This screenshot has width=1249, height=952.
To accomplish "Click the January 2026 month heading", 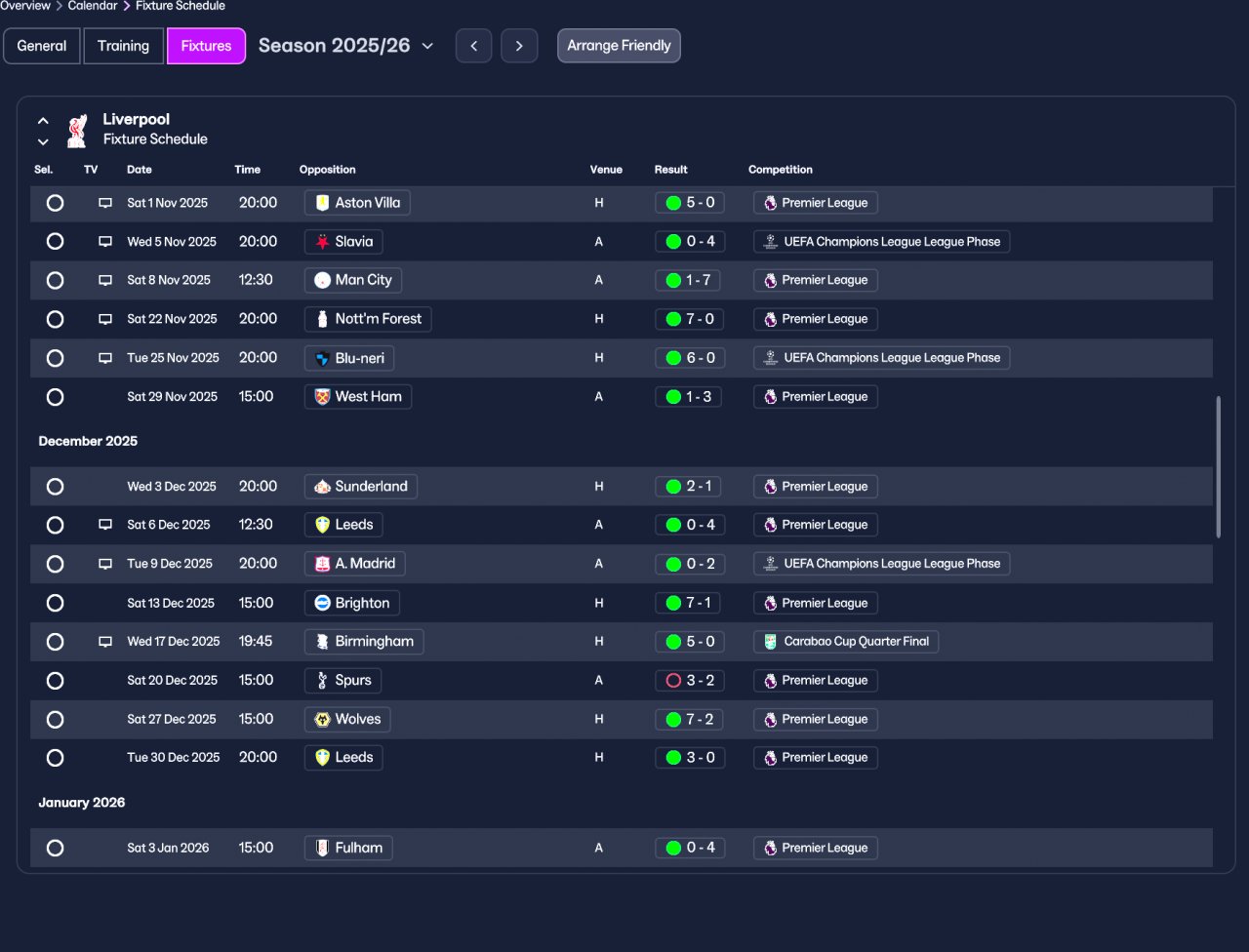I will tap(82, 803).
